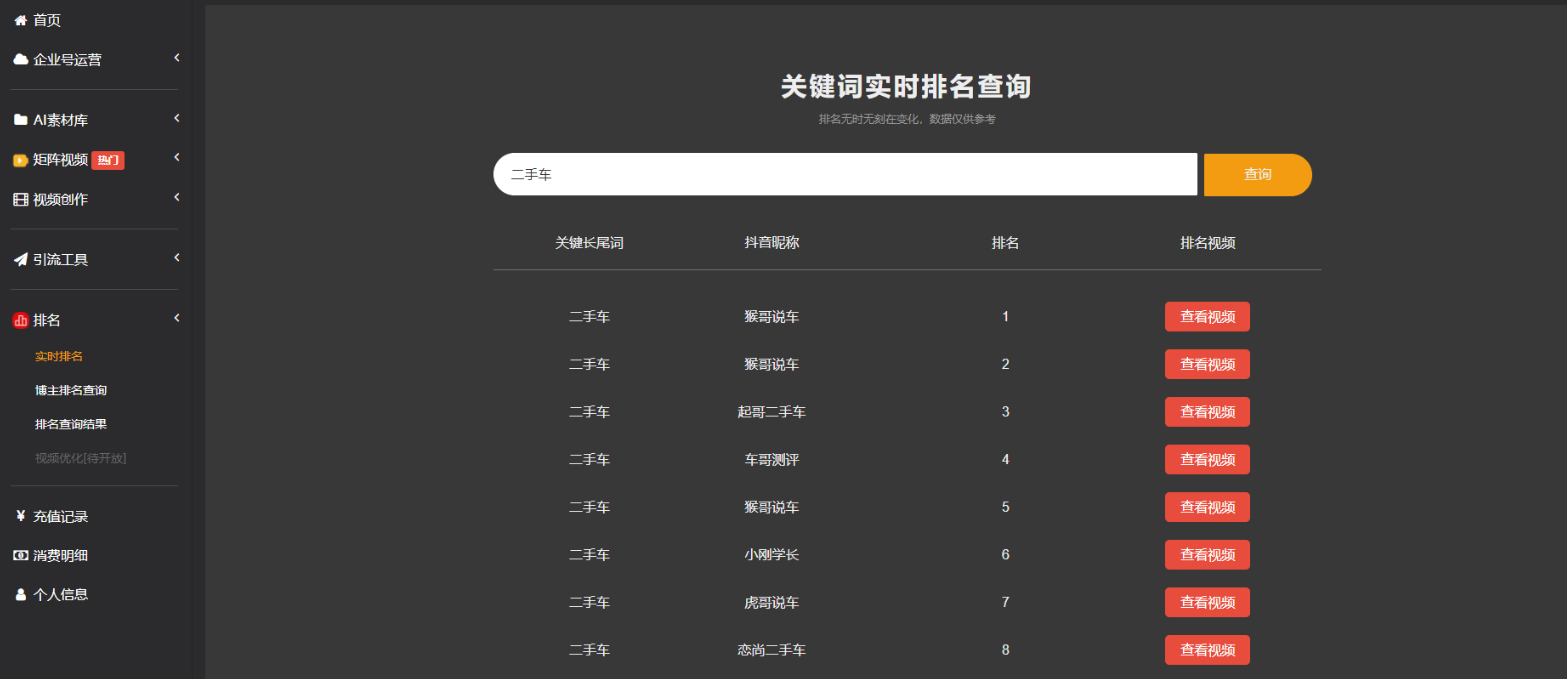Open 个人信息 page
The height and width of the screenshot is (679, 1567).
pyautogui.click(x=61, y=594)
